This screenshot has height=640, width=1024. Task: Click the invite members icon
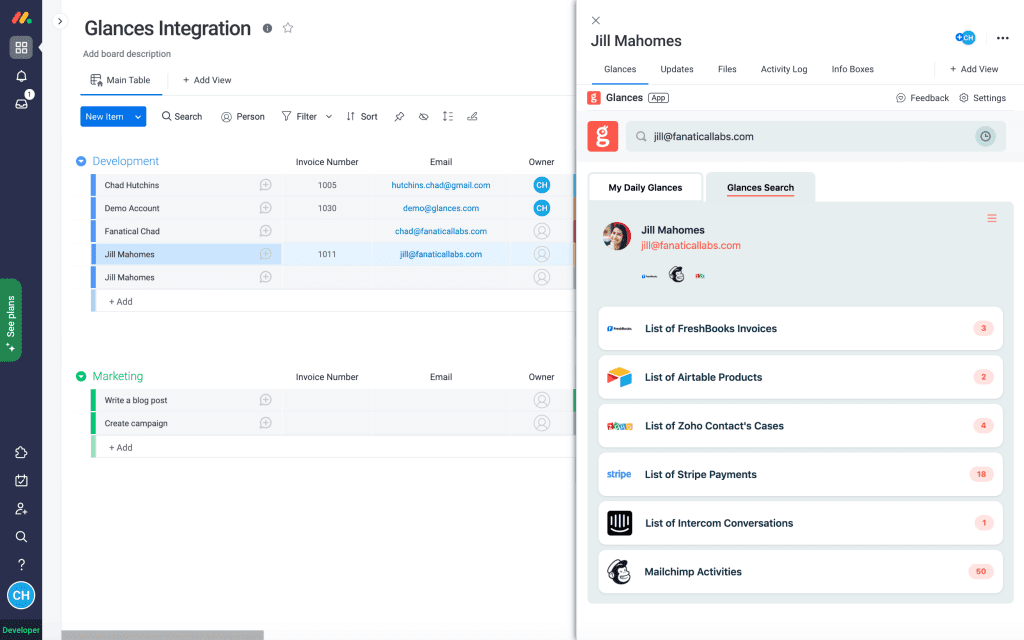click(x=21, y=509)
